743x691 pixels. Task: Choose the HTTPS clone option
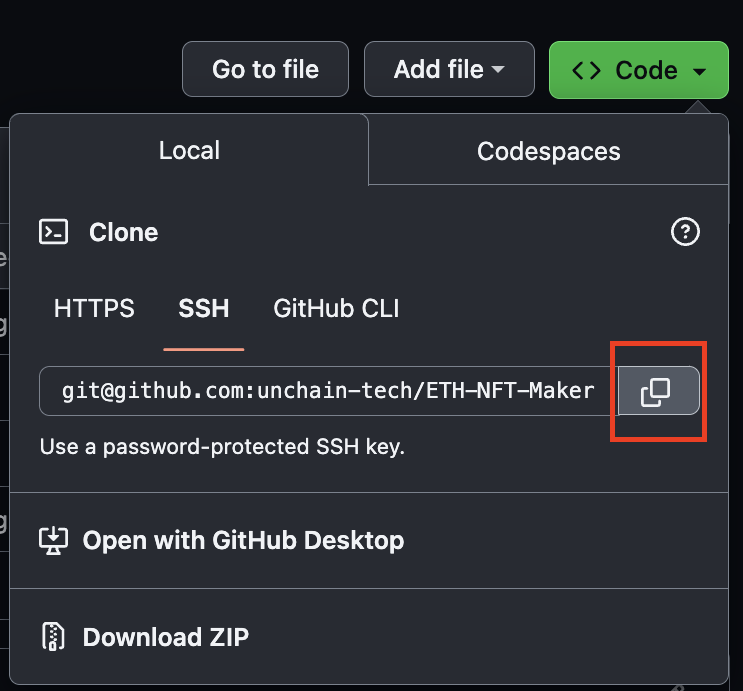coord(94,309)
